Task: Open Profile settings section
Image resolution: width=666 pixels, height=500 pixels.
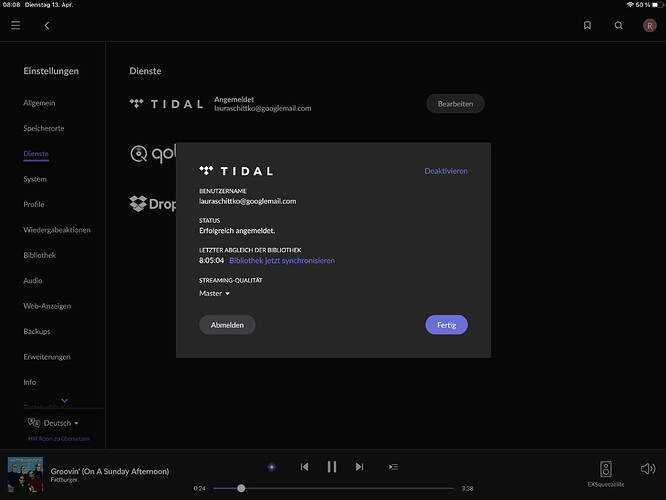Action: (34, 204)
